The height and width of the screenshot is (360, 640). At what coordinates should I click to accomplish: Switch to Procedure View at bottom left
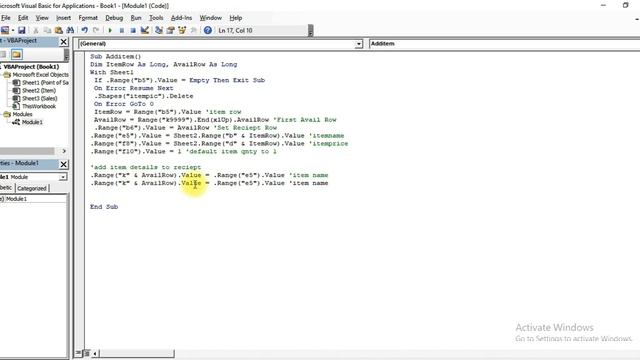pos(79,353)
